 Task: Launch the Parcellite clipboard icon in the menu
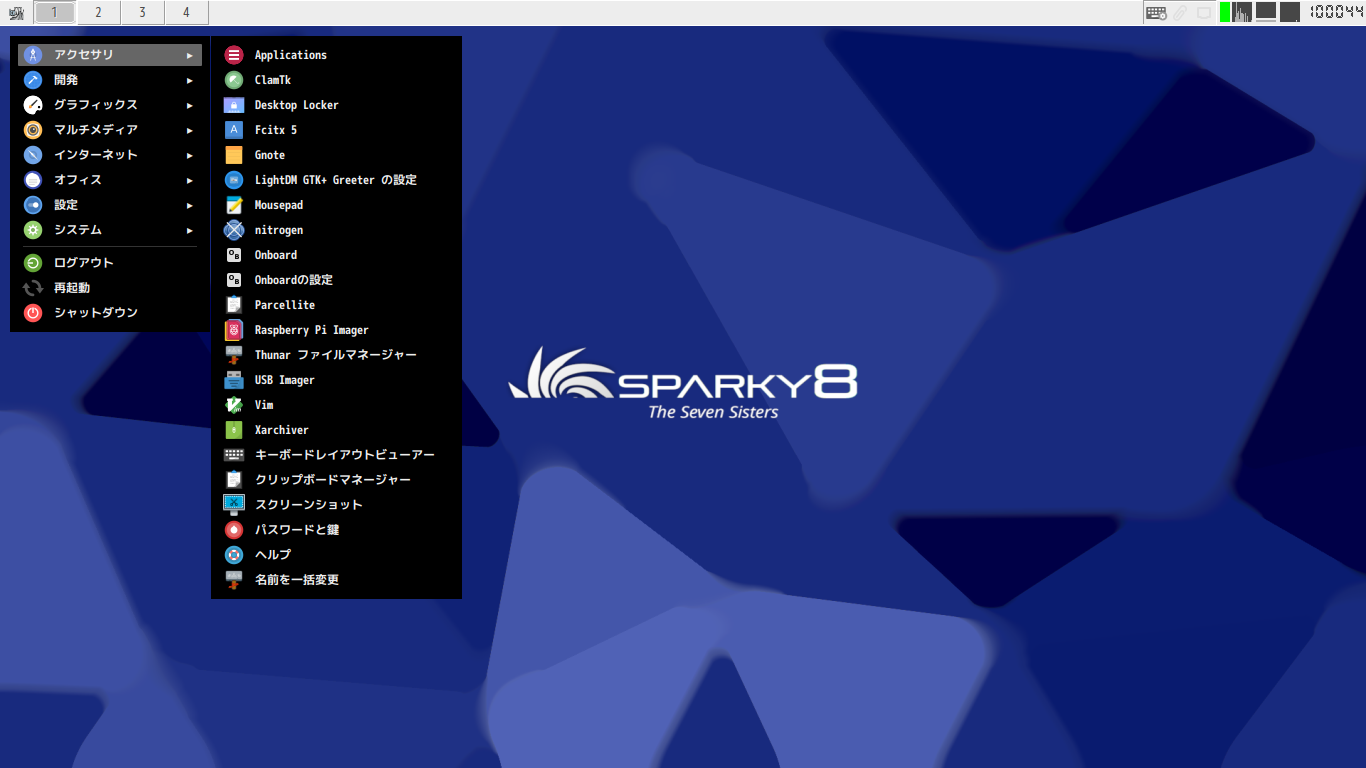coord(234,305)
